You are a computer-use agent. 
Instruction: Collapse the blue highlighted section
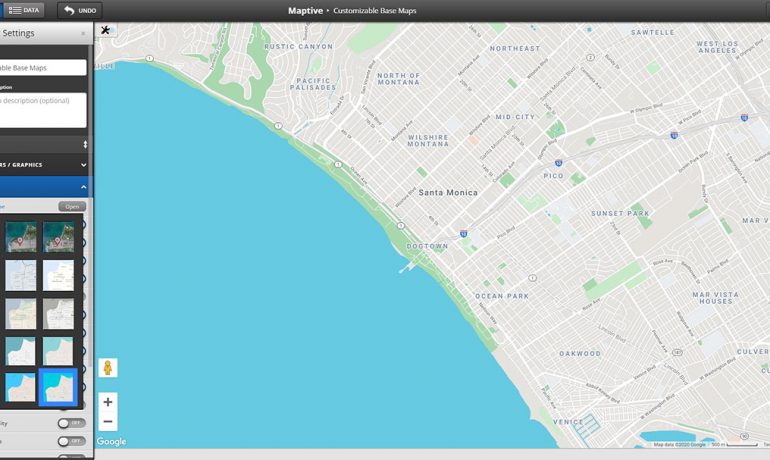83,187
